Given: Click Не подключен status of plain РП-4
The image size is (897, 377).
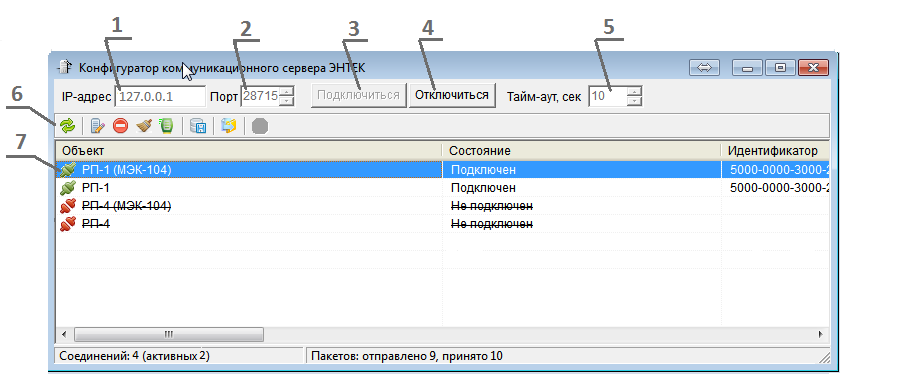Looking at the screenshot, I should coord(492,224).
